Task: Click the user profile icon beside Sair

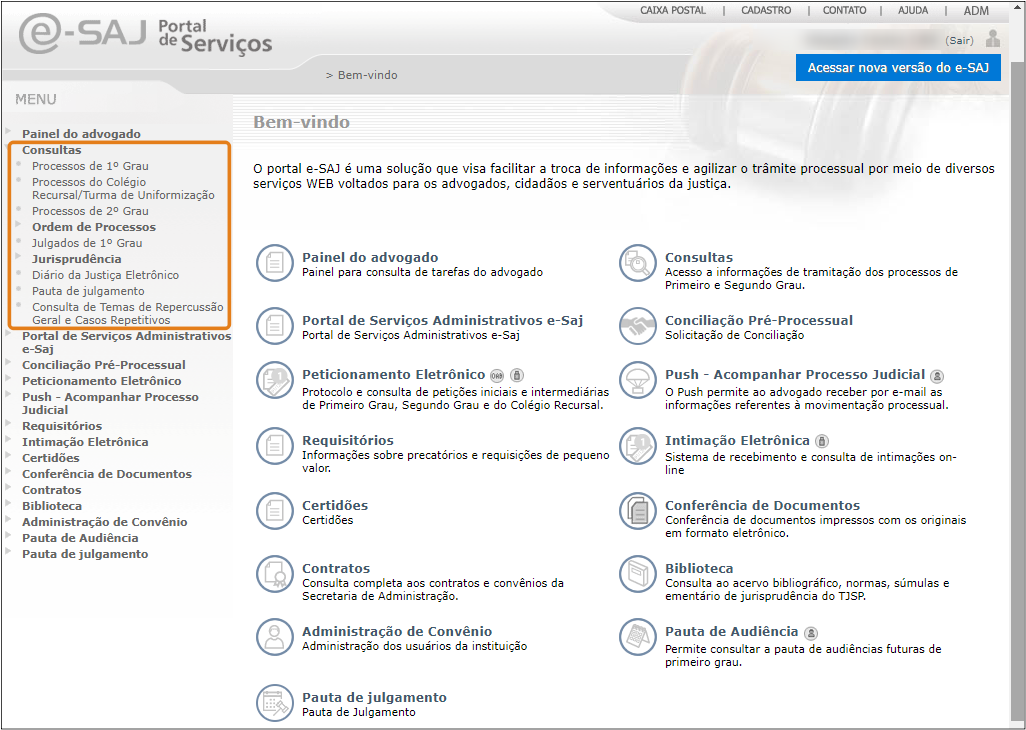Action: [992, 39]
